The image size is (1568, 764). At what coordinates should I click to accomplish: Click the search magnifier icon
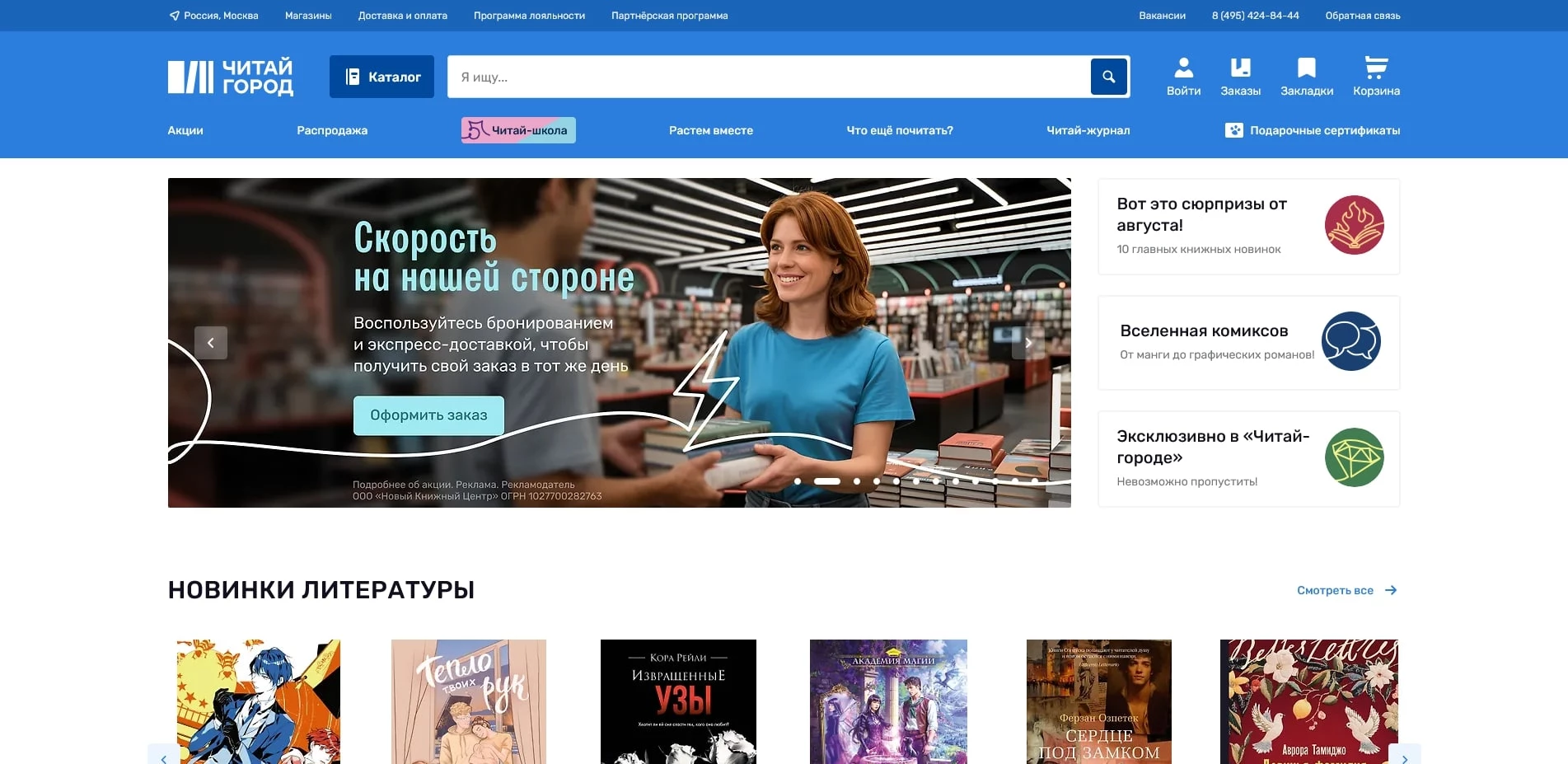pos(1109,76)
